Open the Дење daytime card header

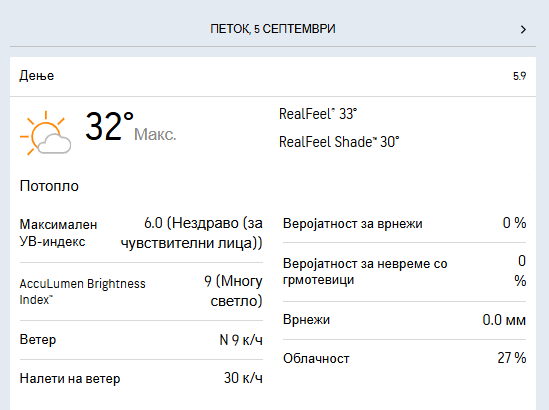pyautogui.click(x=273, y=76)
